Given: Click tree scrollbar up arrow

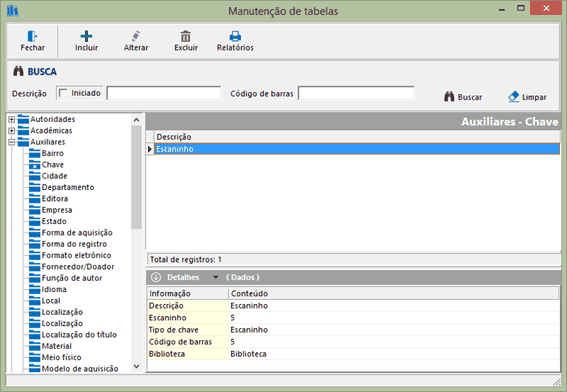Looking at the screenshot, I should (x=136, y=119).
